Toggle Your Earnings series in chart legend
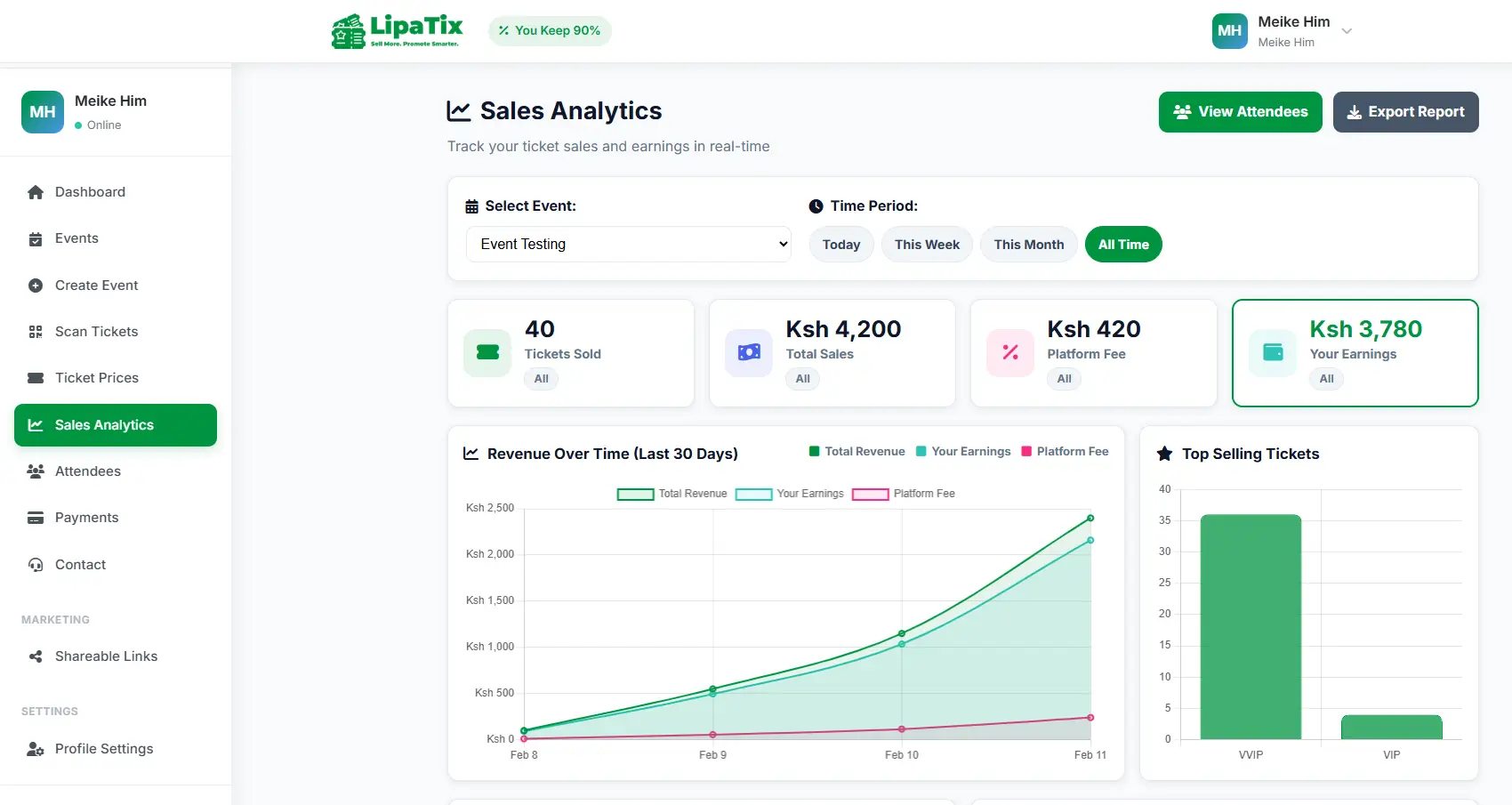 tap(790, 494)
